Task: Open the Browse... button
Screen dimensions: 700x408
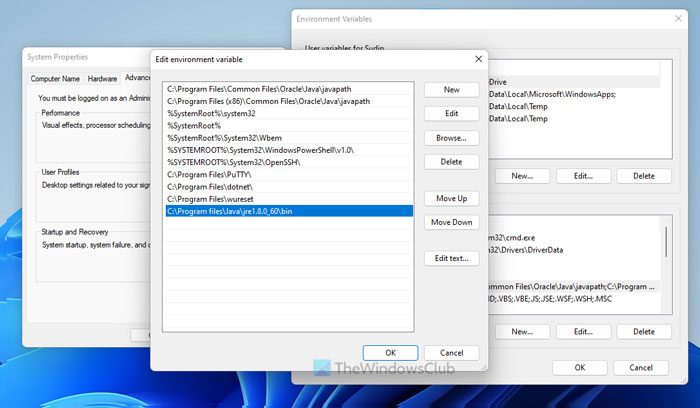Action: point(451,138)
